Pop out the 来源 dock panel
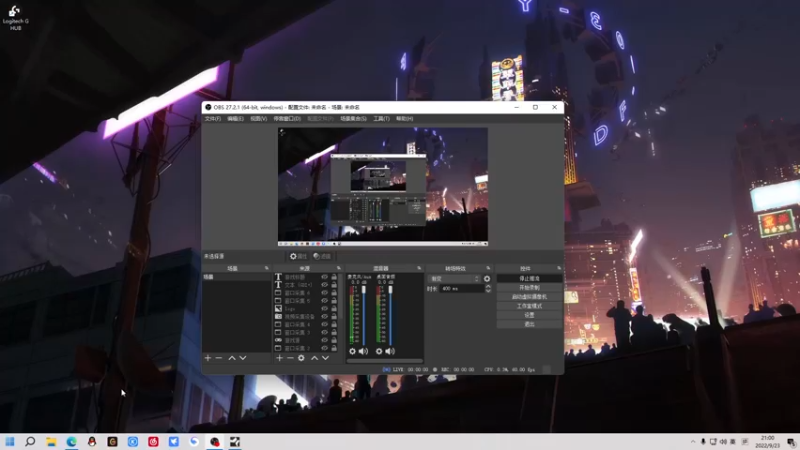 [x=338, y=268]
